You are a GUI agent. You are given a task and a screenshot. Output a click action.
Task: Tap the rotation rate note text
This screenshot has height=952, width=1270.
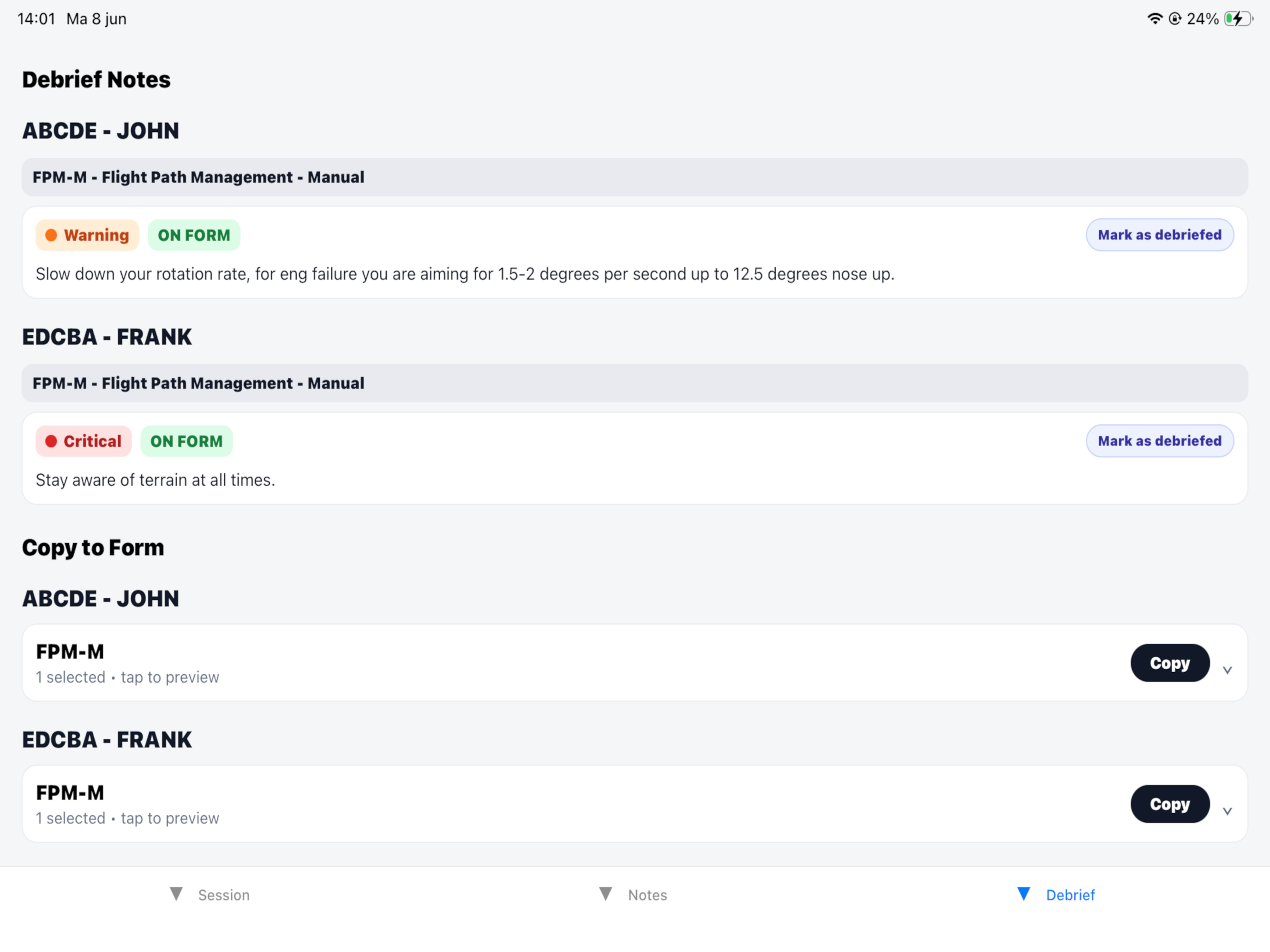pyautogui.click(x=465, y=274)
